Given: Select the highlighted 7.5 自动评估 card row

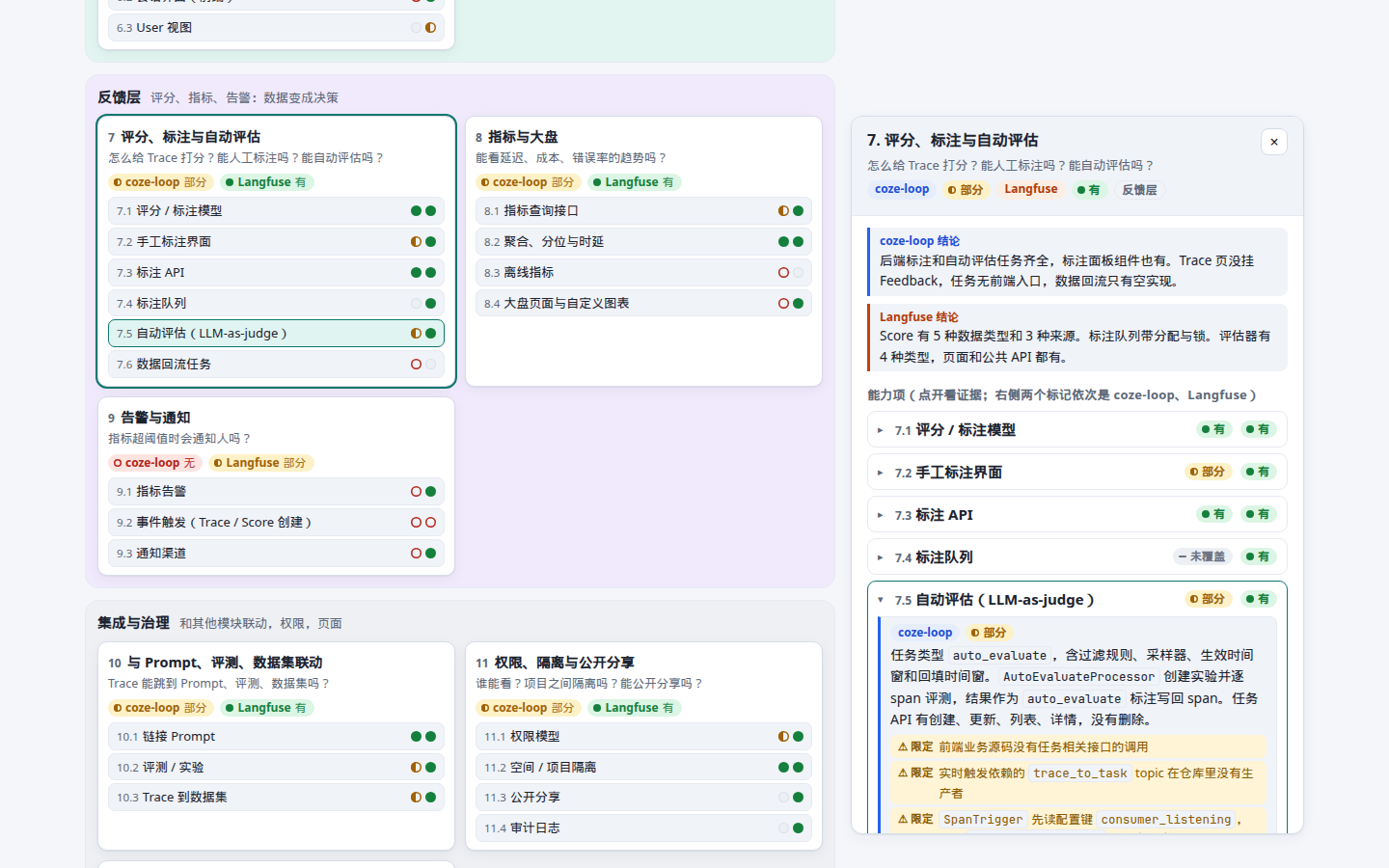Looking at the screenshot, I should (276, 334).
